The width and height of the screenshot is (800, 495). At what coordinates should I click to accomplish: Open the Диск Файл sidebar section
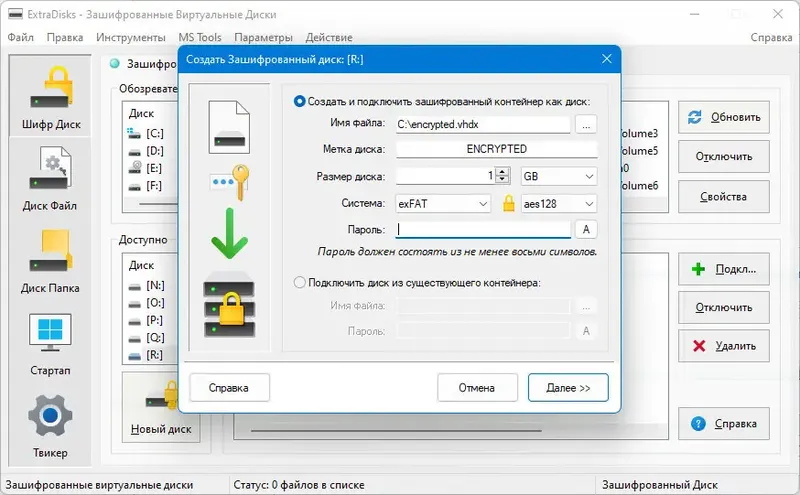coord(50,179)
